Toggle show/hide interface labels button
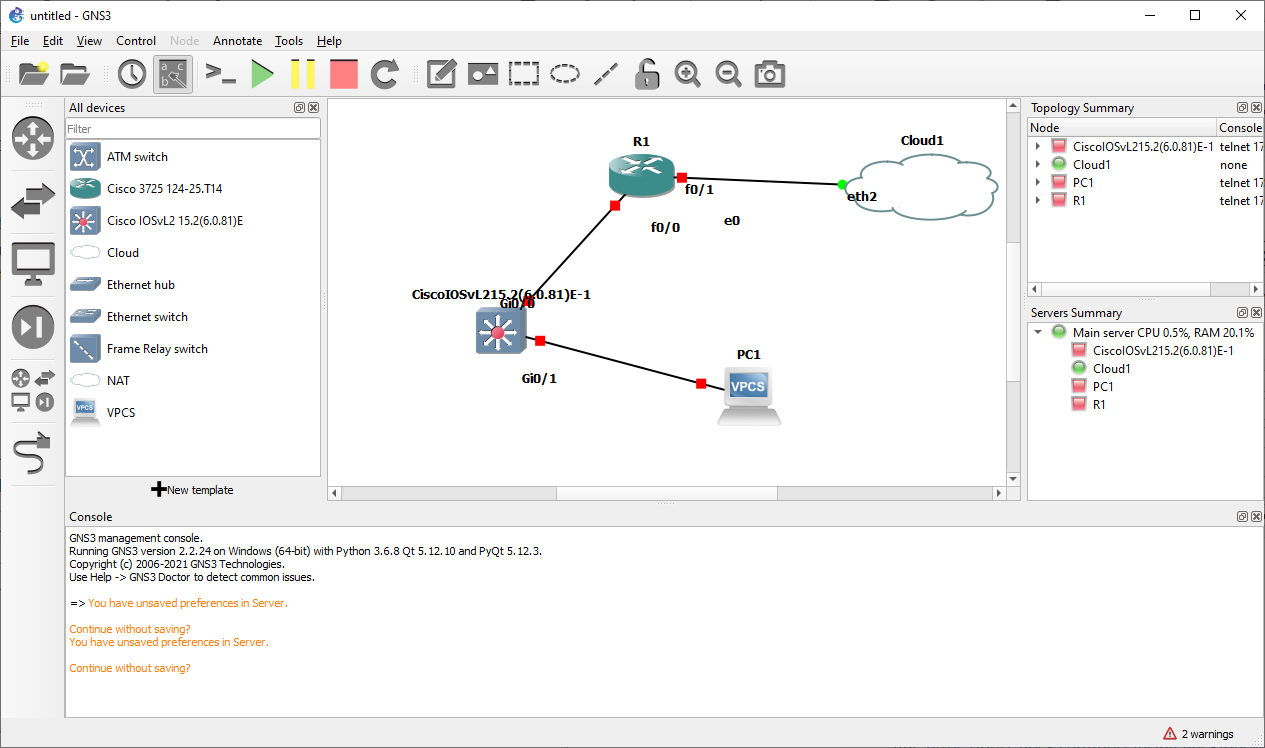Image resolution: width=1265 pixels, height=748 pixels. click(x=173, y=74)
